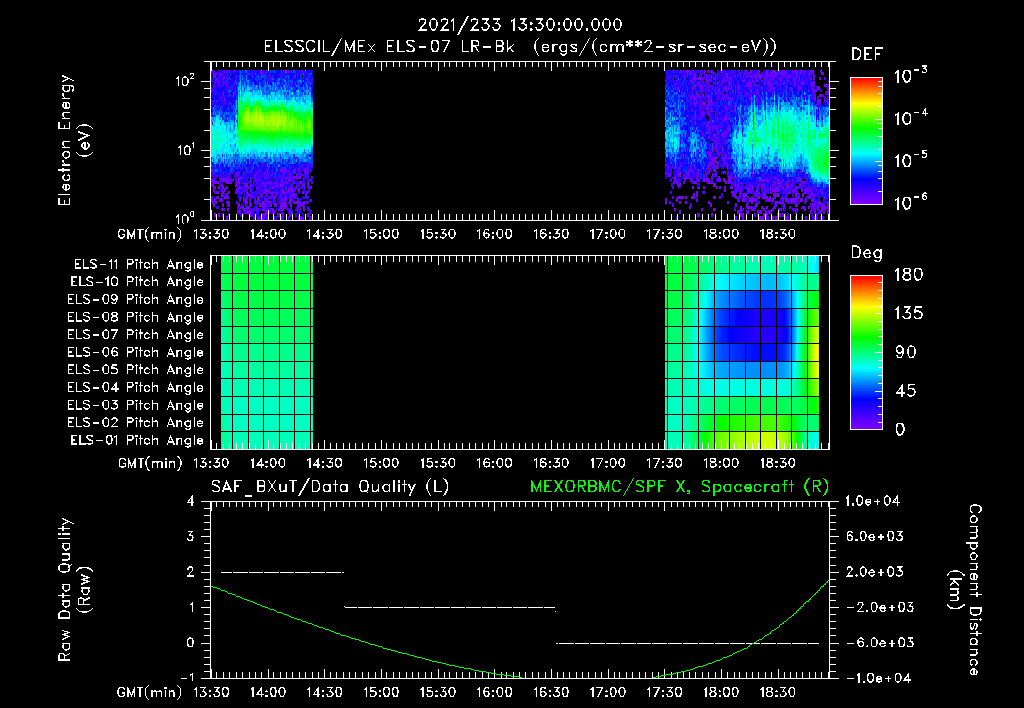Click the 180 degree scale label
The height and width of the screenshot is (708, 1024).
(x=908, y=275)
